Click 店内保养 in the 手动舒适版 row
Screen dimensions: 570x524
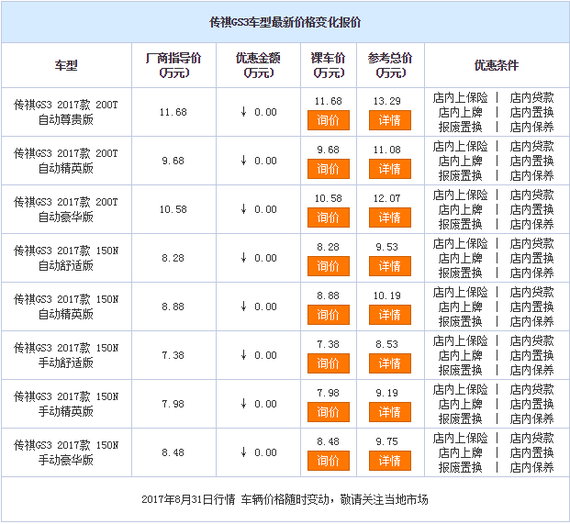point(532,371)
